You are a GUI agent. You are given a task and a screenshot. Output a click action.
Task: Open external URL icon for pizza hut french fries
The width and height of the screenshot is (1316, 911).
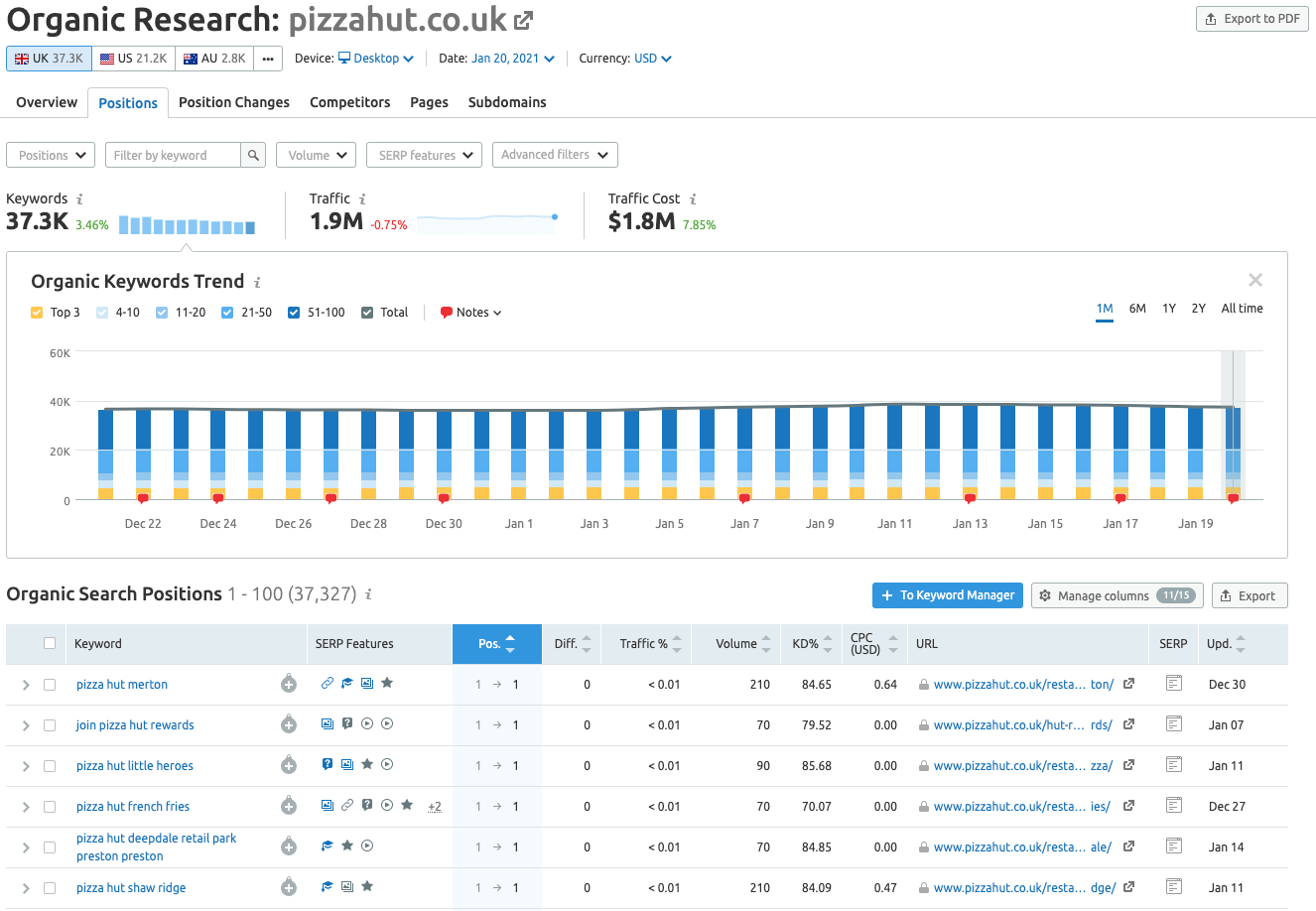point(1128,806)
